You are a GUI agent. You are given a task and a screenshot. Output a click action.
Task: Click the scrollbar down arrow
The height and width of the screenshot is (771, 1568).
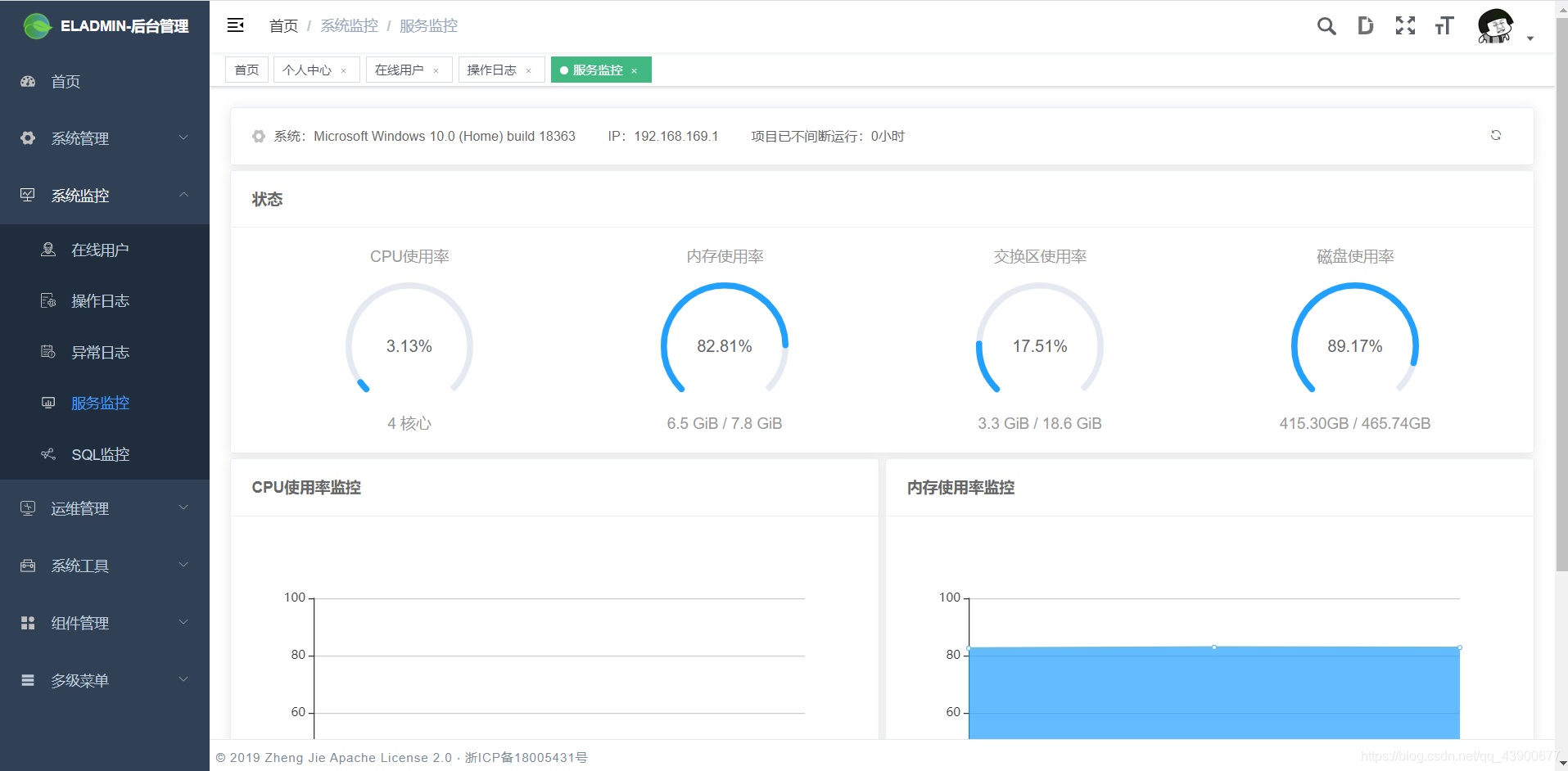click(x=1561, y=764)
